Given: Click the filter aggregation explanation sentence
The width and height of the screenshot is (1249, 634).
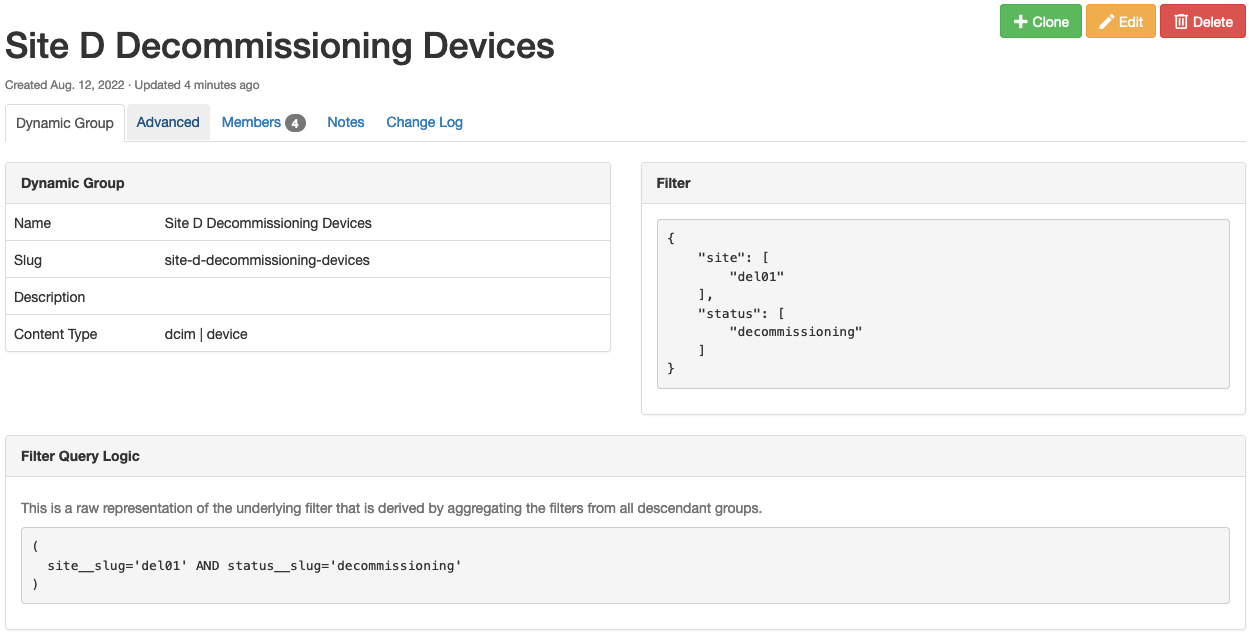Looking at the screenshot, I should pos(391,508).
